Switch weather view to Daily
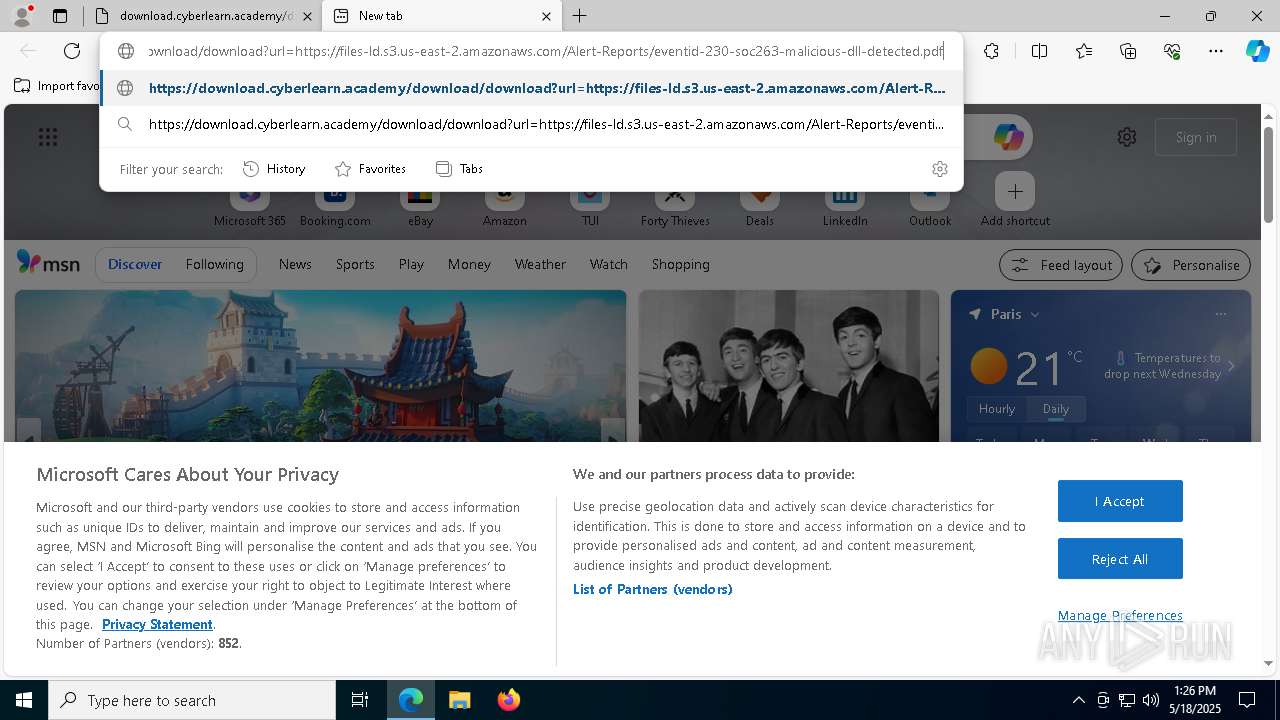Screen dimensions: 1280x720 tap(1056, 409)
